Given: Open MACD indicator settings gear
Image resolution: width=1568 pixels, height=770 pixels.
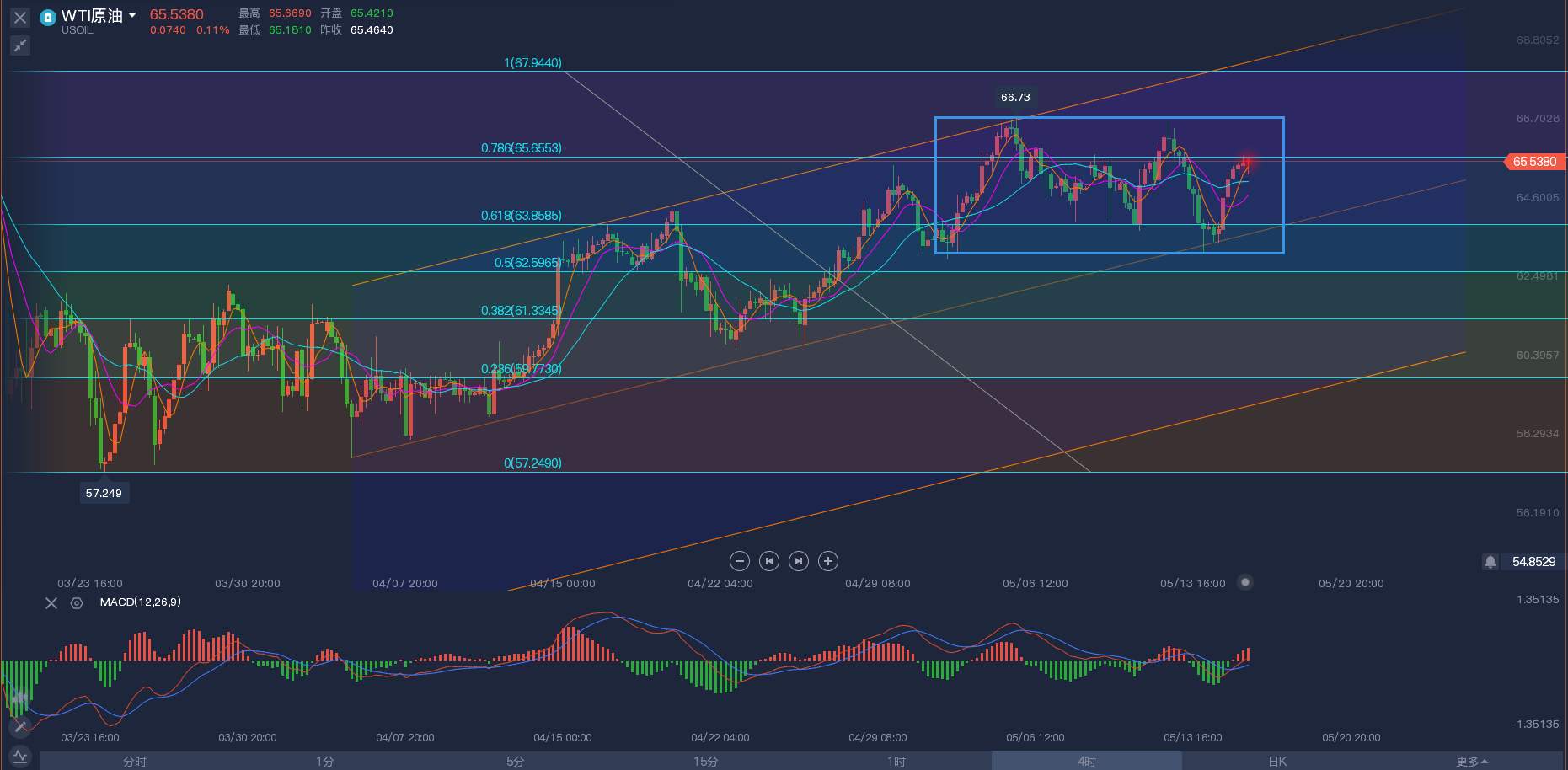Looking at the screenshot, I should coord(77,603).
